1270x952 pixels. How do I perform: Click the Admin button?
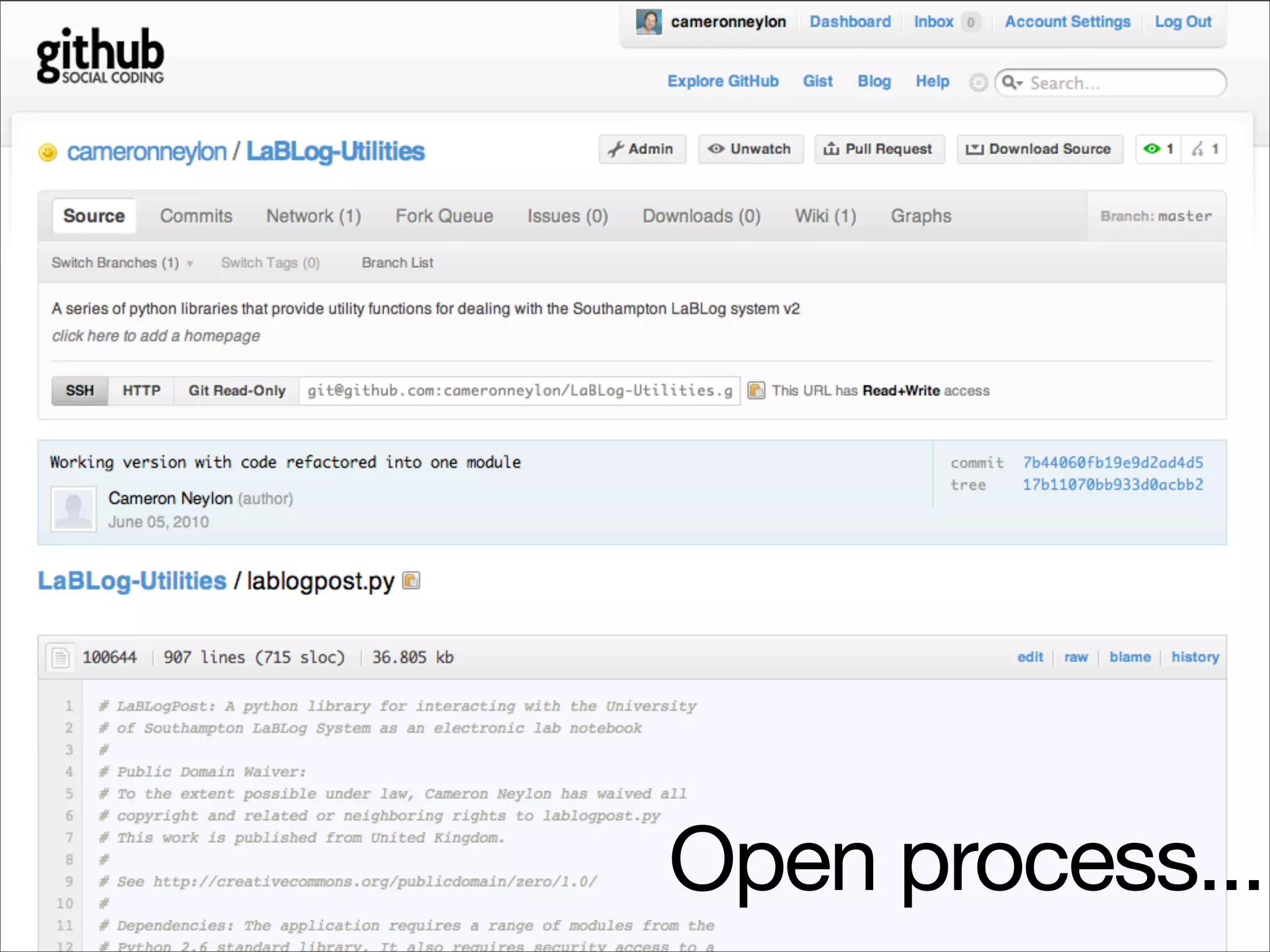click(642, 149)
